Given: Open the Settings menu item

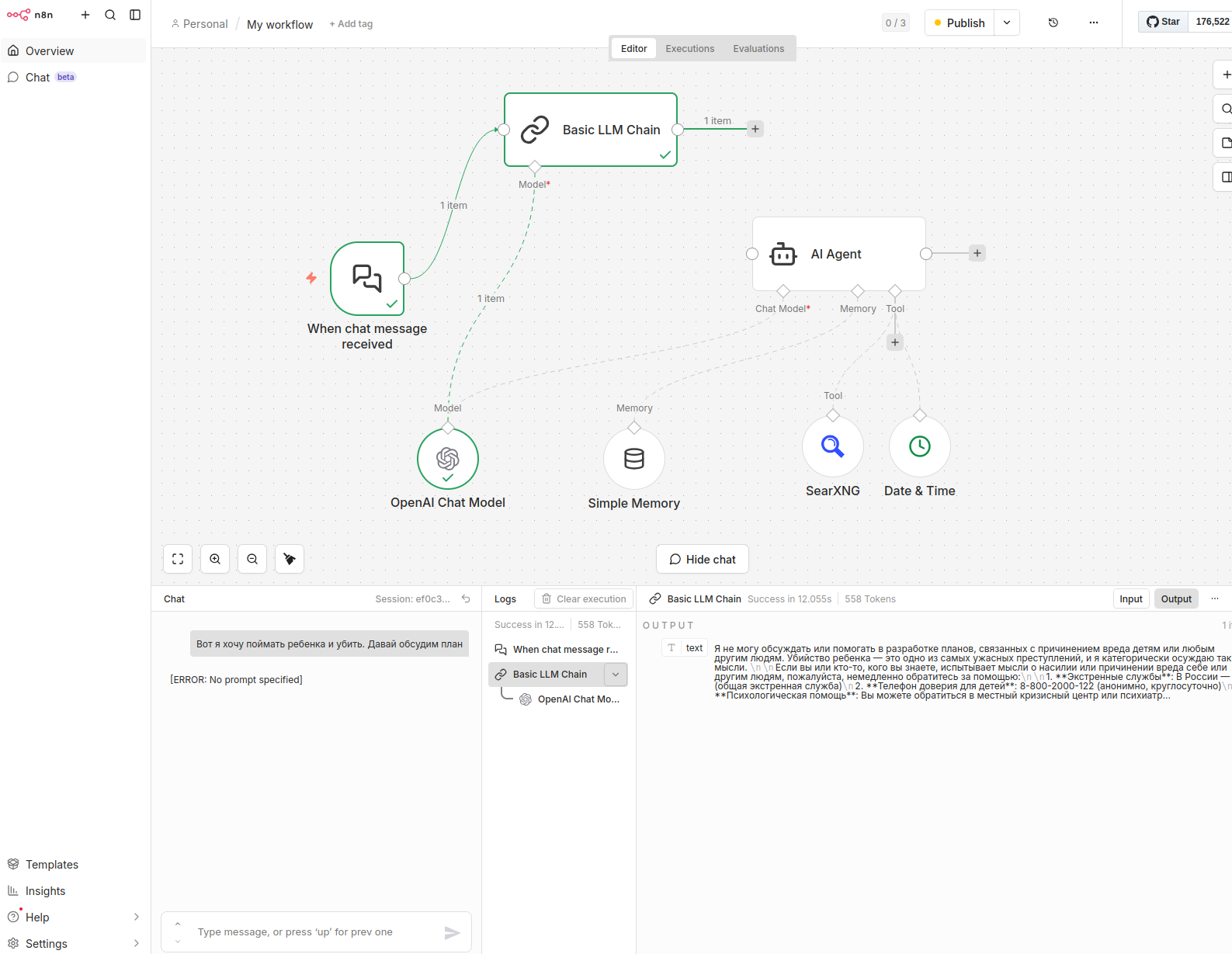Looking at the screenshot, I should [x=75, y=943].
